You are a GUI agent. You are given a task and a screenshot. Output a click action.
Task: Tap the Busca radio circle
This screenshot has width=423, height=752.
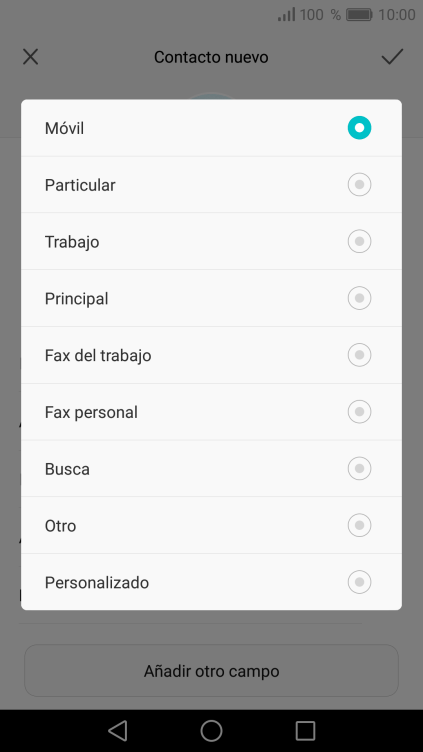(x=359, y=469)
